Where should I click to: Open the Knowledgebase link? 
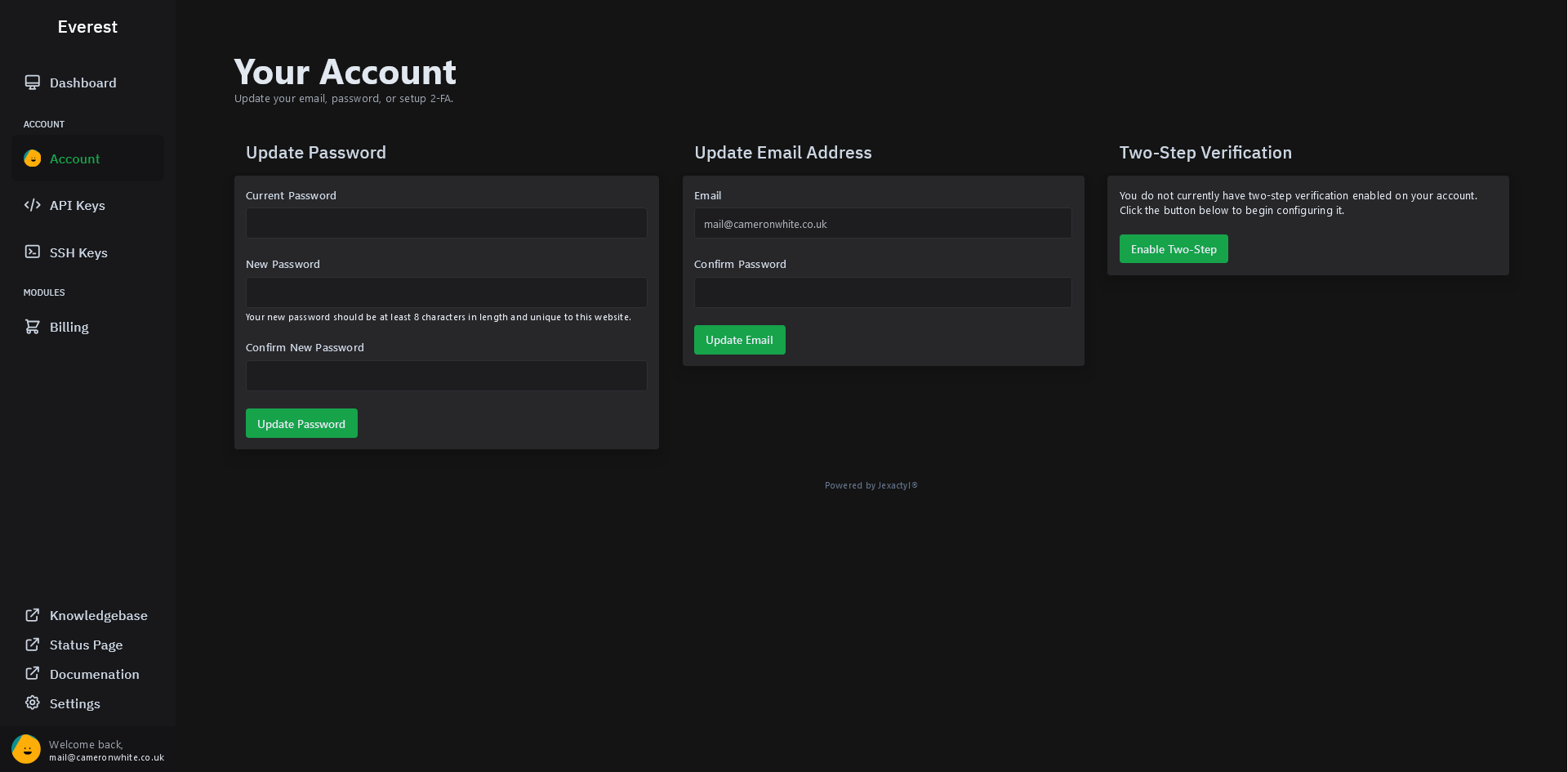click(x=87, y=615)
